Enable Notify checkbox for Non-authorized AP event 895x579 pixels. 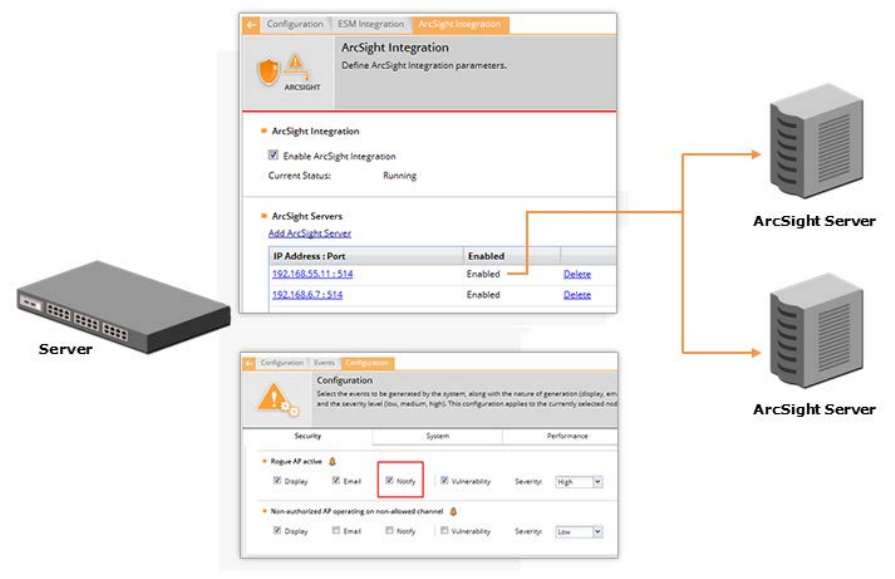389,530
